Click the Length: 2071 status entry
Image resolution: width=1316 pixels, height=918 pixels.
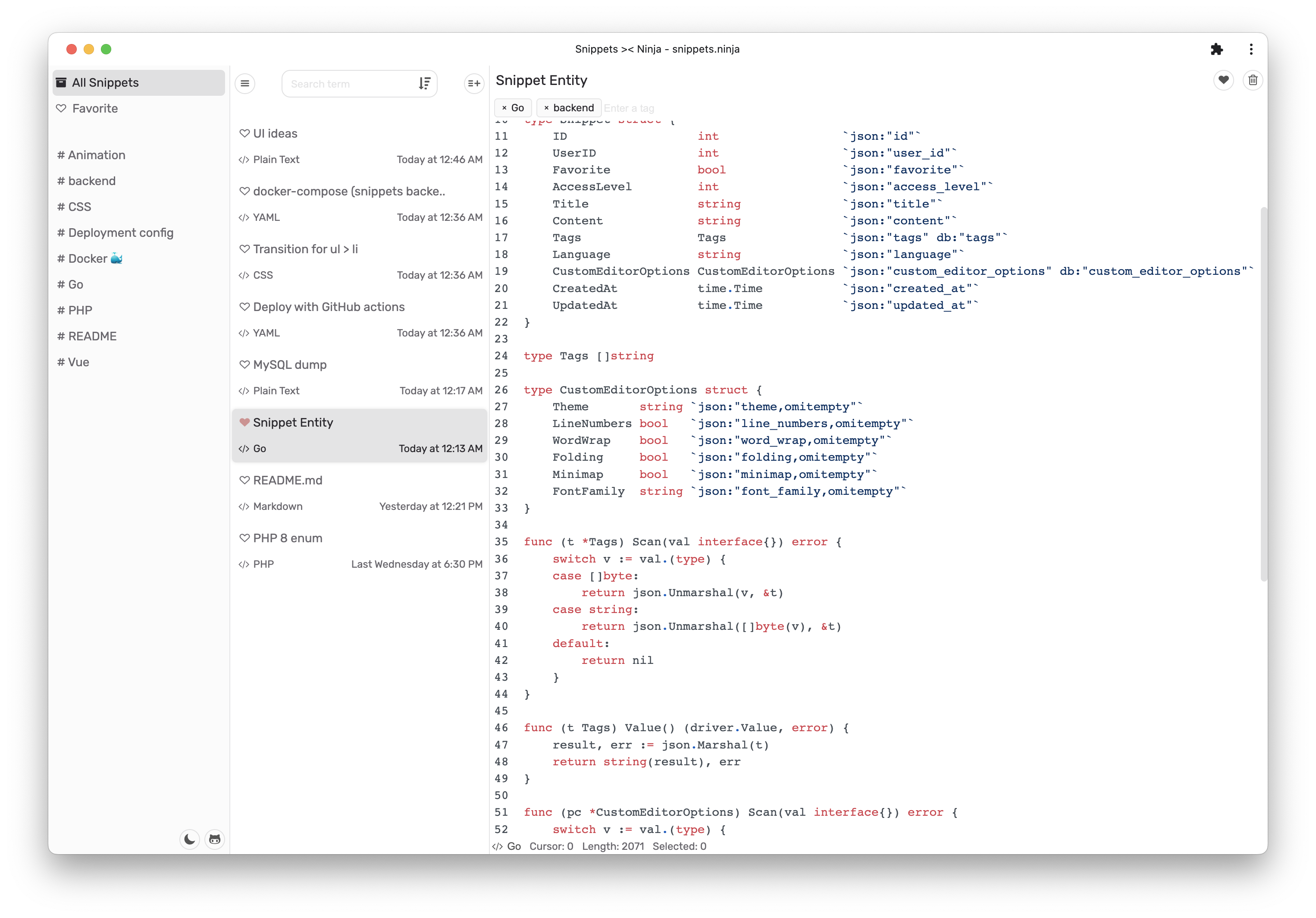tap(613, 846)
